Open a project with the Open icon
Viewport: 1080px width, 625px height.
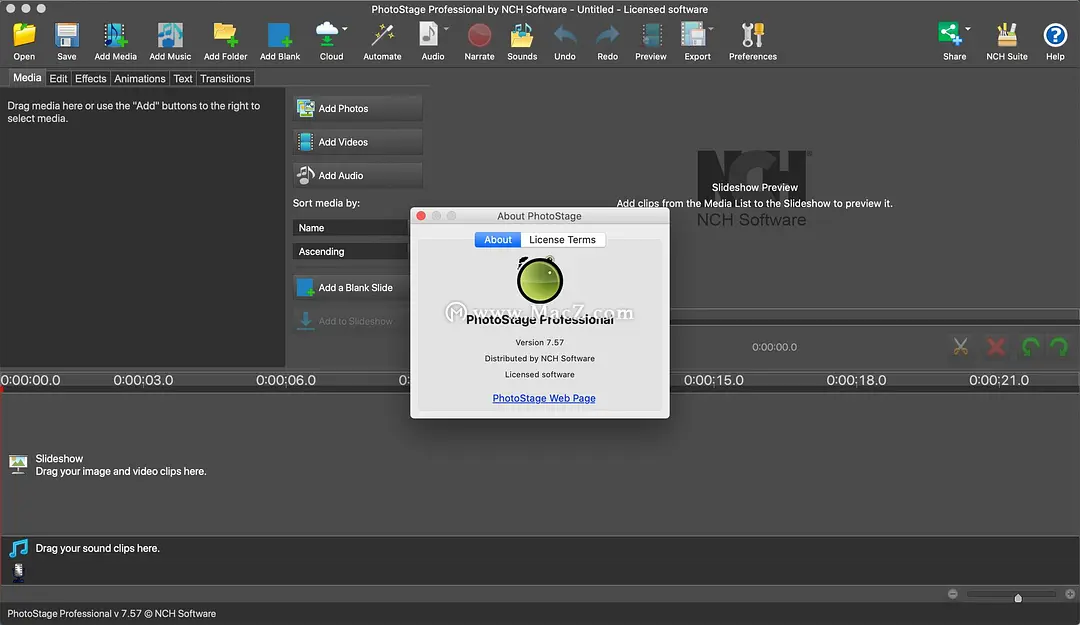tap(24, 35)
